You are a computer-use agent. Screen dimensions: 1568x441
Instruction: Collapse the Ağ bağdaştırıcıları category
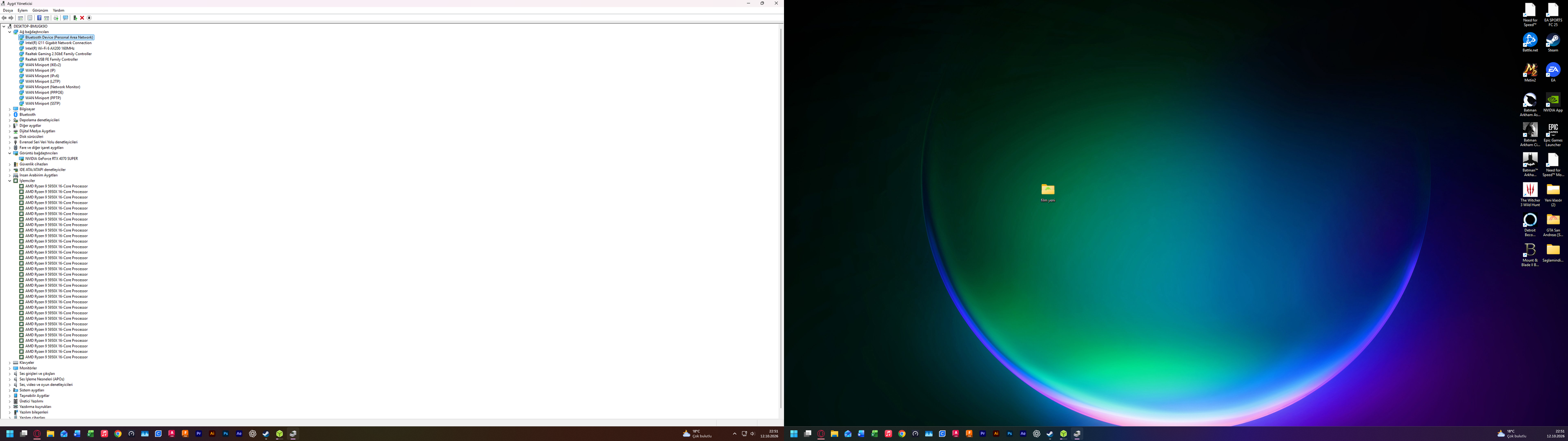tap(9, 32)
